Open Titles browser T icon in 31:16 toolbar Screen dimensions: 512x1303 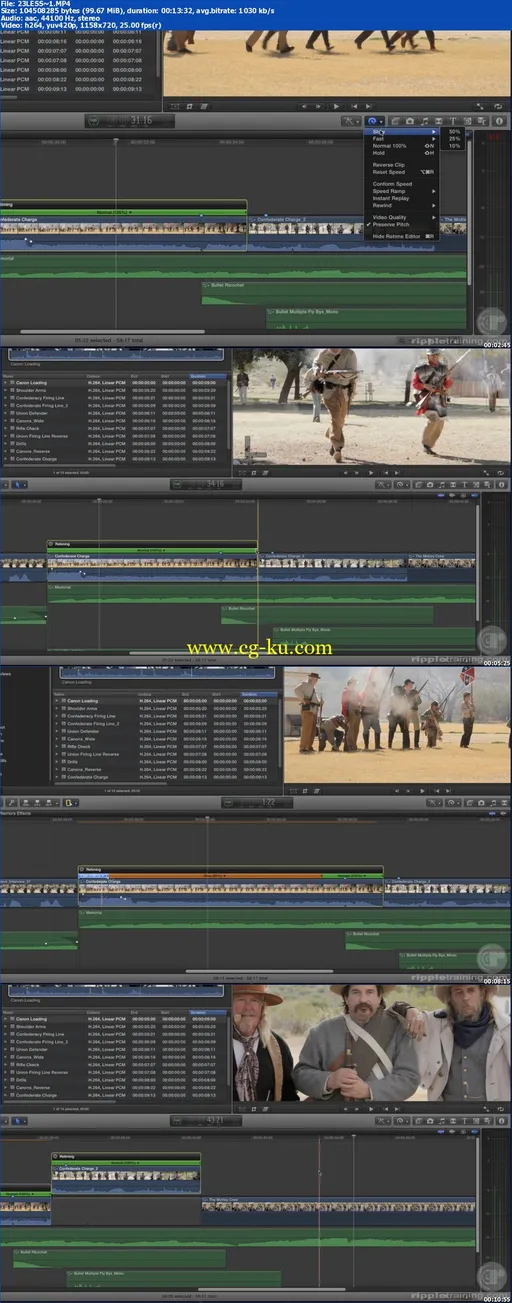point(453,121)
